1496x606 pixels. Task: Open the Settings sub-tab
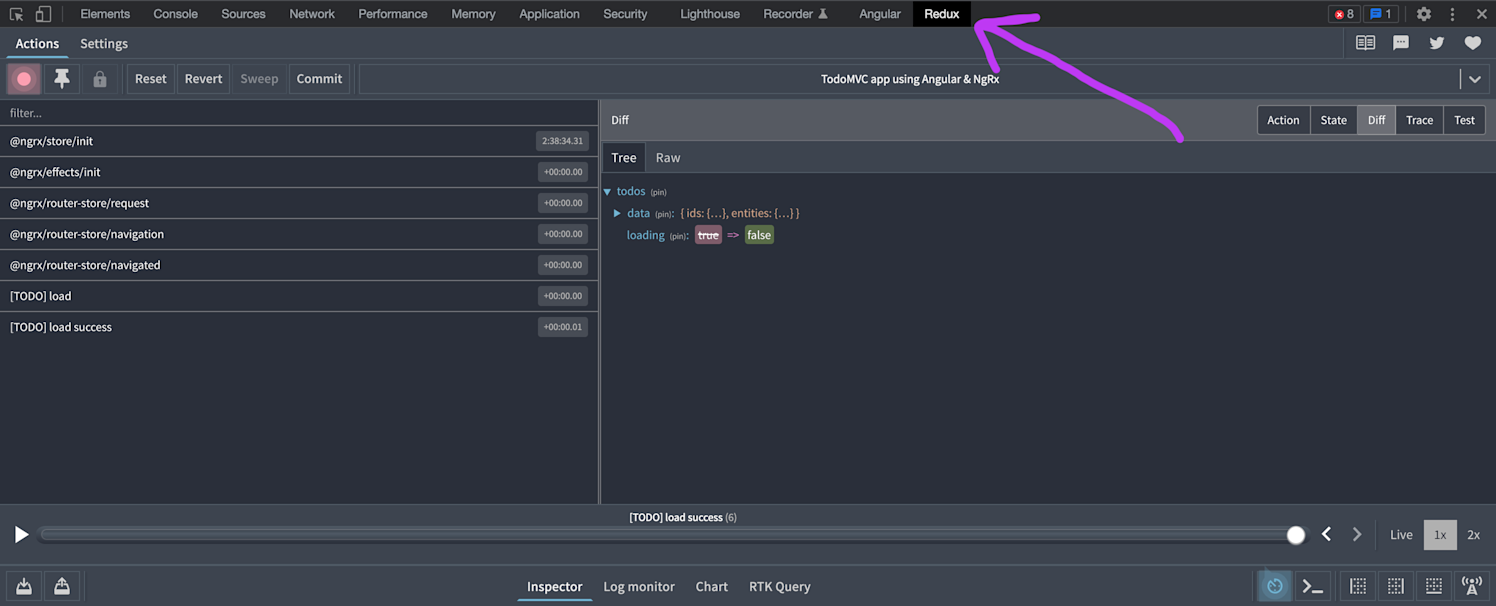click(104, 43)
